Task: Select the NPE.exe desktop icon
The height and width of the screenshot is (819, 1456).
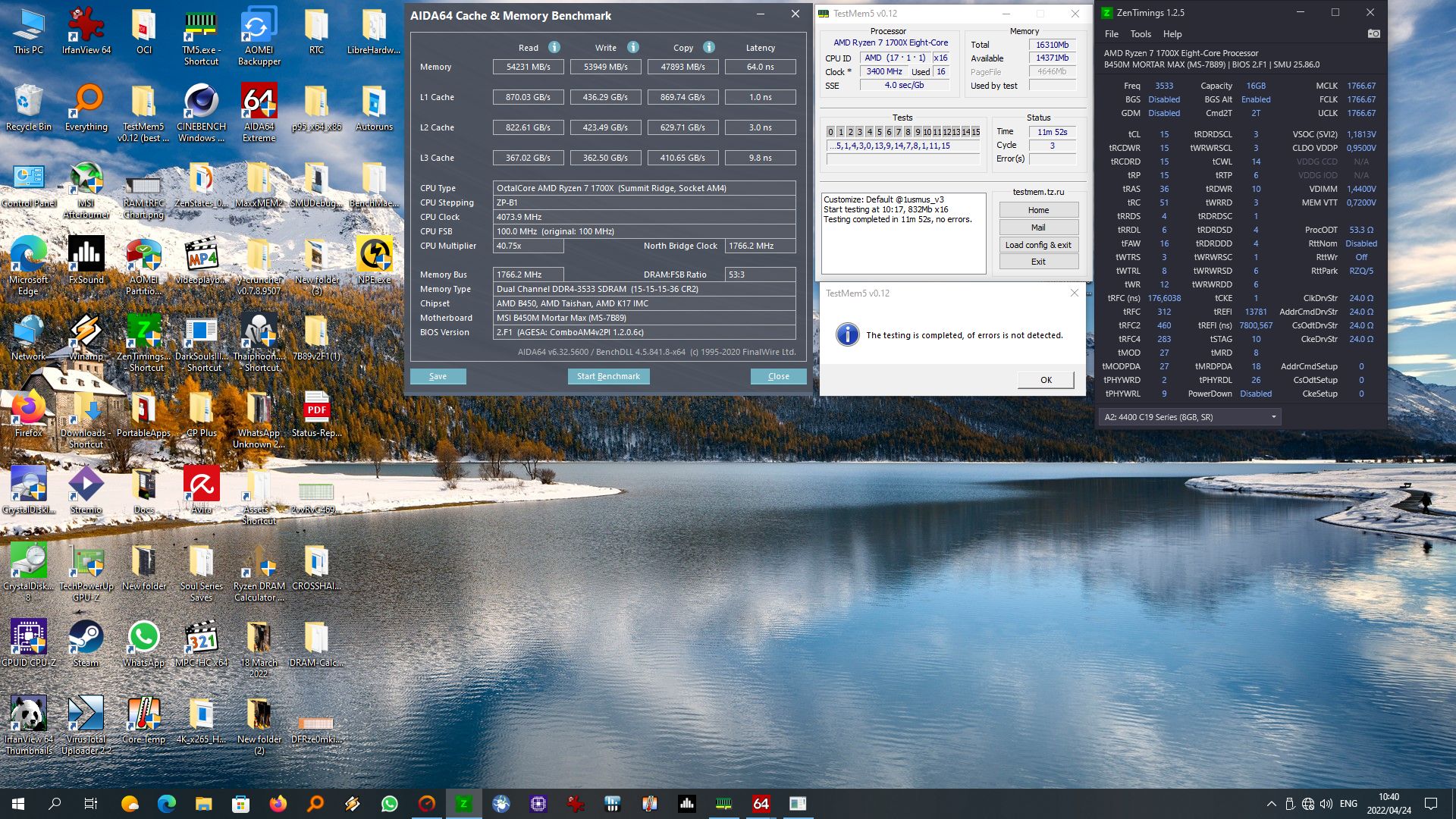Action: [x=375, y=260]
